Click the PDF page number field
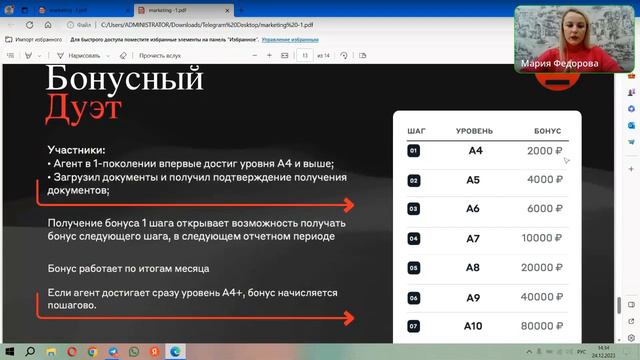Screen dimensions: 640x360 [x=305, y=56]
